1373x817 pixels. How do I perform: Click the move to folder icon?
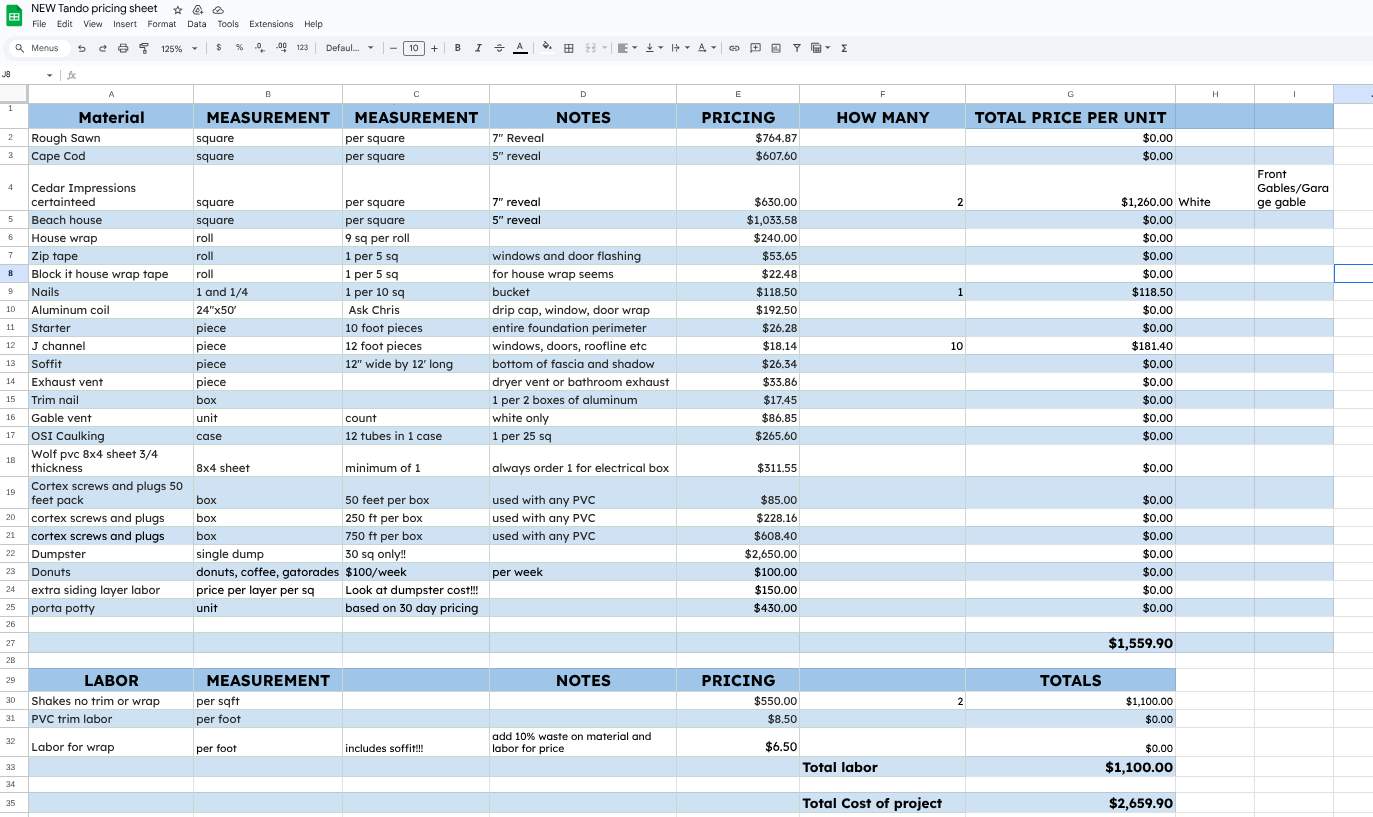point(198,9)
